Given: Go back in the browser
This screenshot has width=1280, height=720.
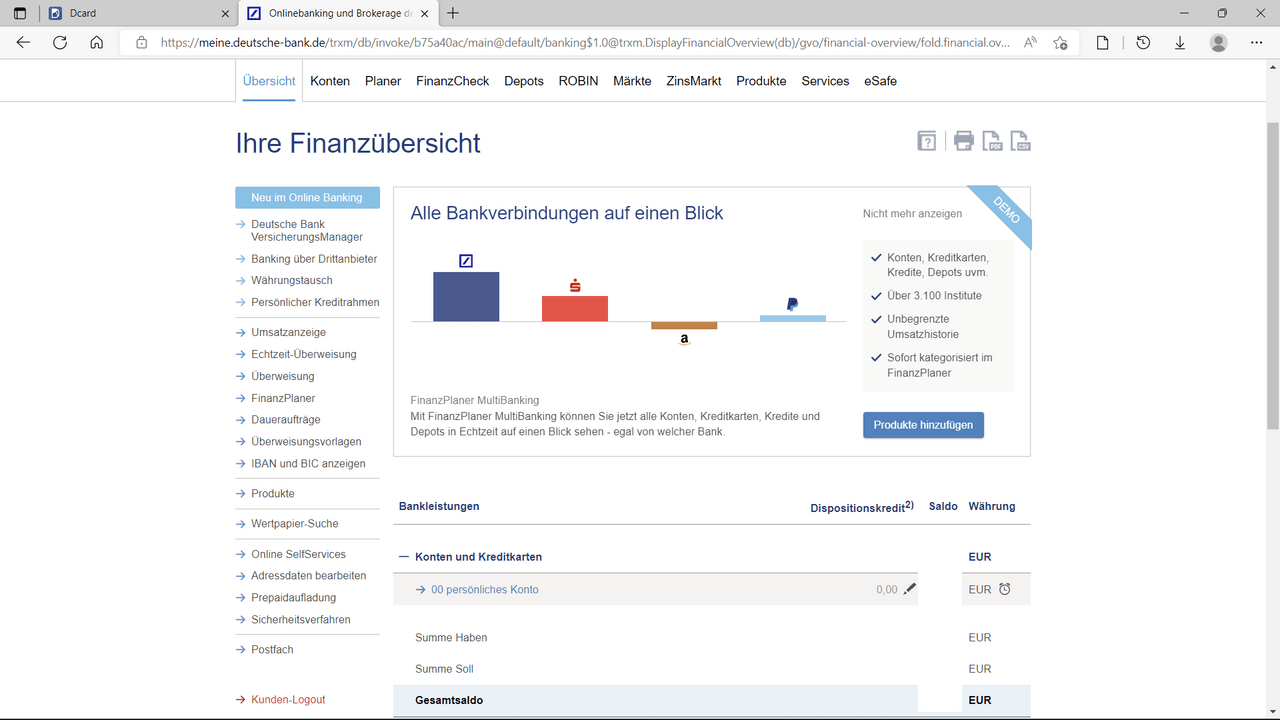Looking at the screenshot, I should pyautogui.click(x=23, y=43).
